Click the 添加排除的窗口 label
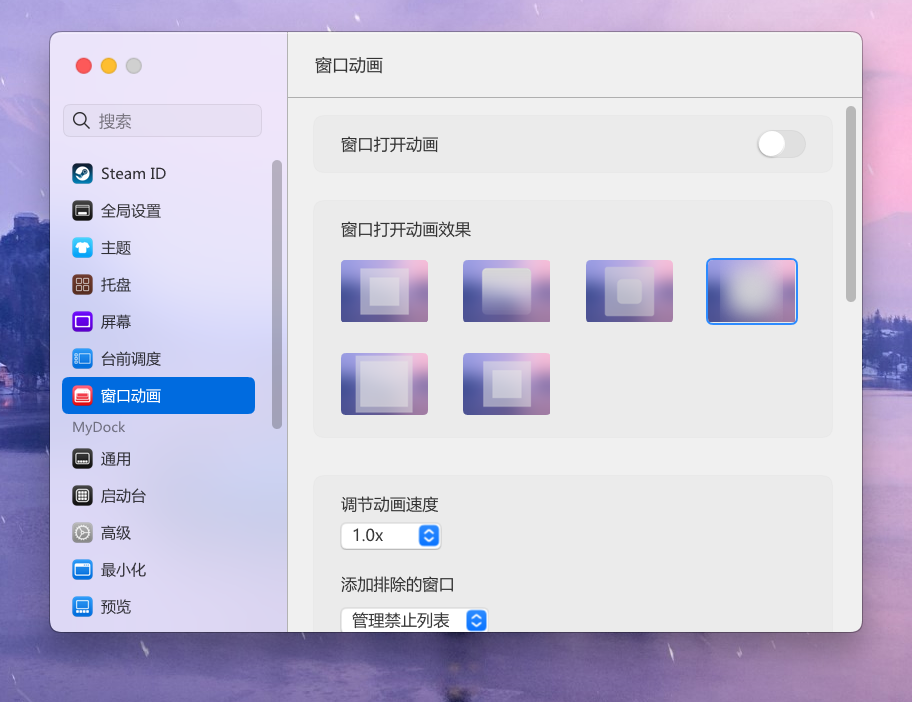Screen dimensions: 912x702 pyautogui.click(x=397, y=585)
